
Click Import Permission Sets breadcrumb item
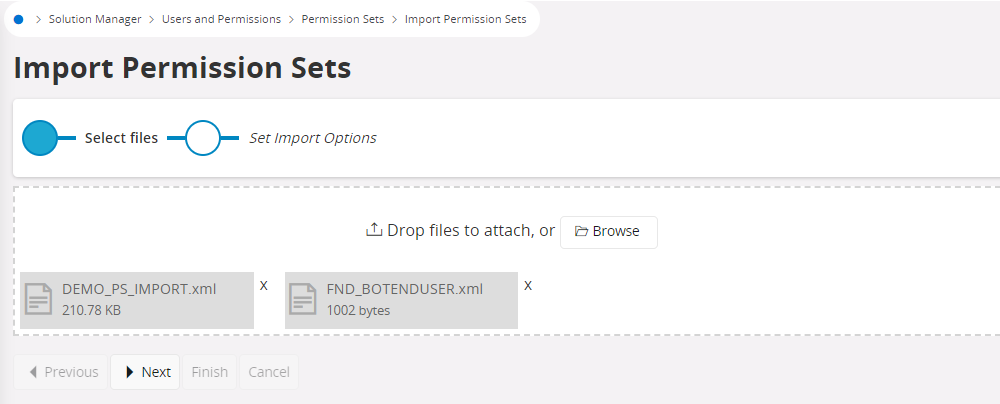click(x=465, y=19)
